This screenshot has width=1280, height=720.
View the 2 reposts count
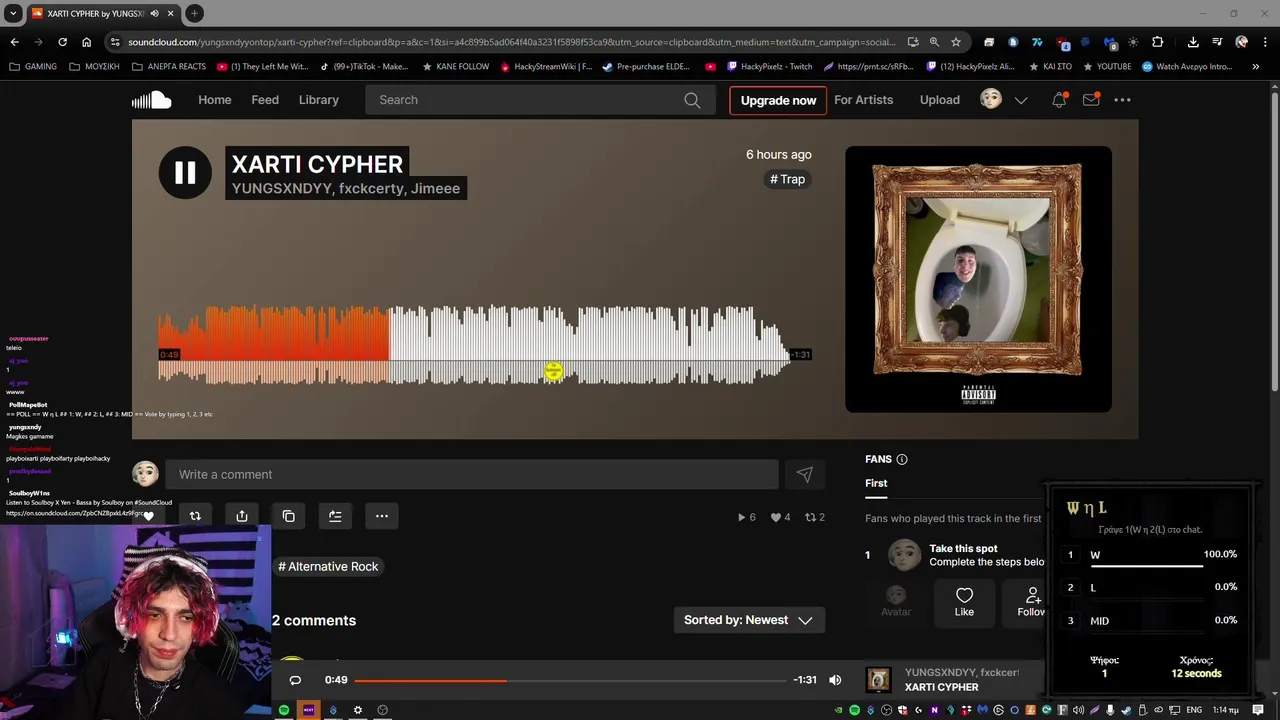point(815,517)
